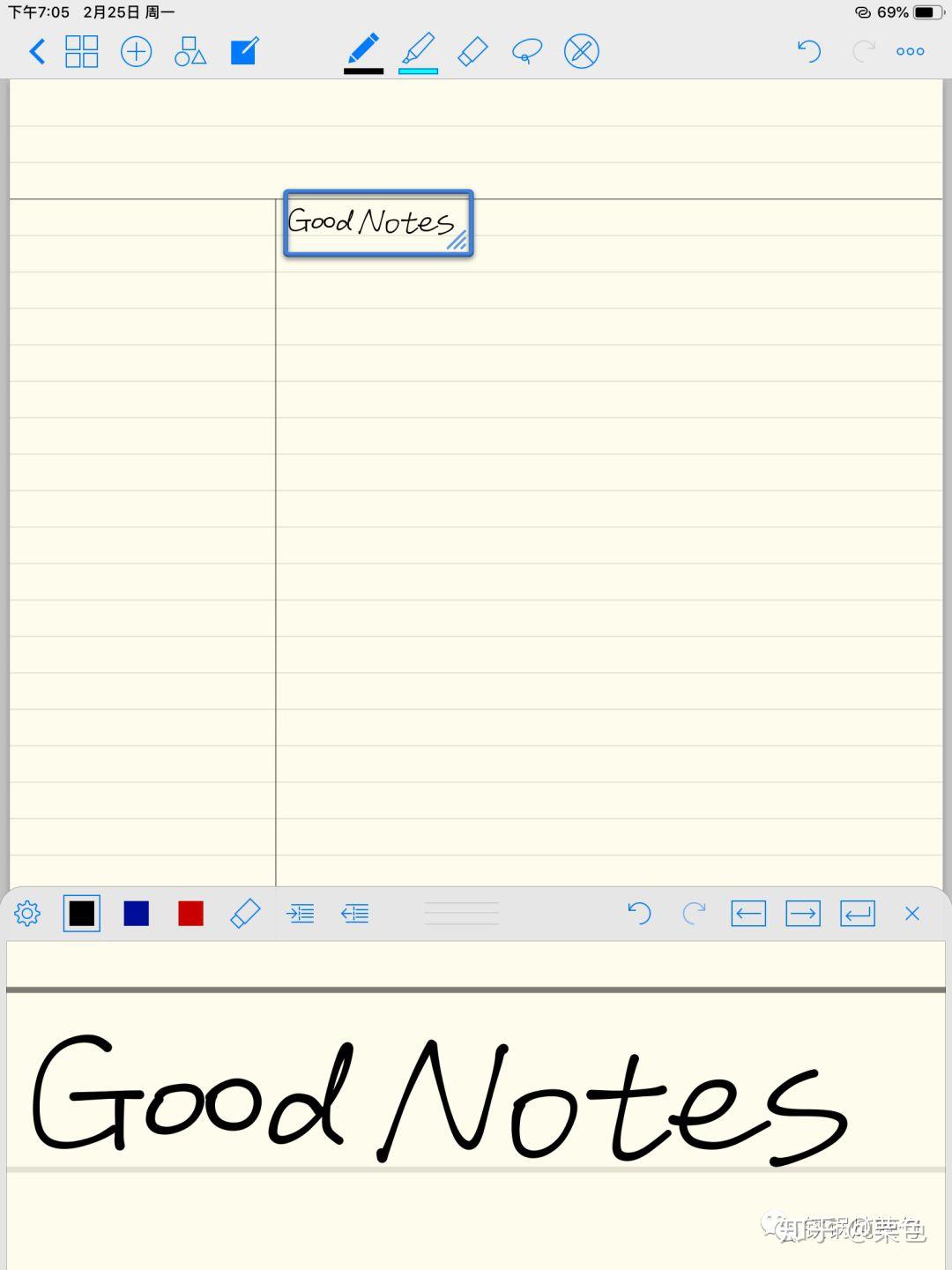Viewport: 952px width, 1270px height.
Task: Move zoom box left
Action: [748, 914]
